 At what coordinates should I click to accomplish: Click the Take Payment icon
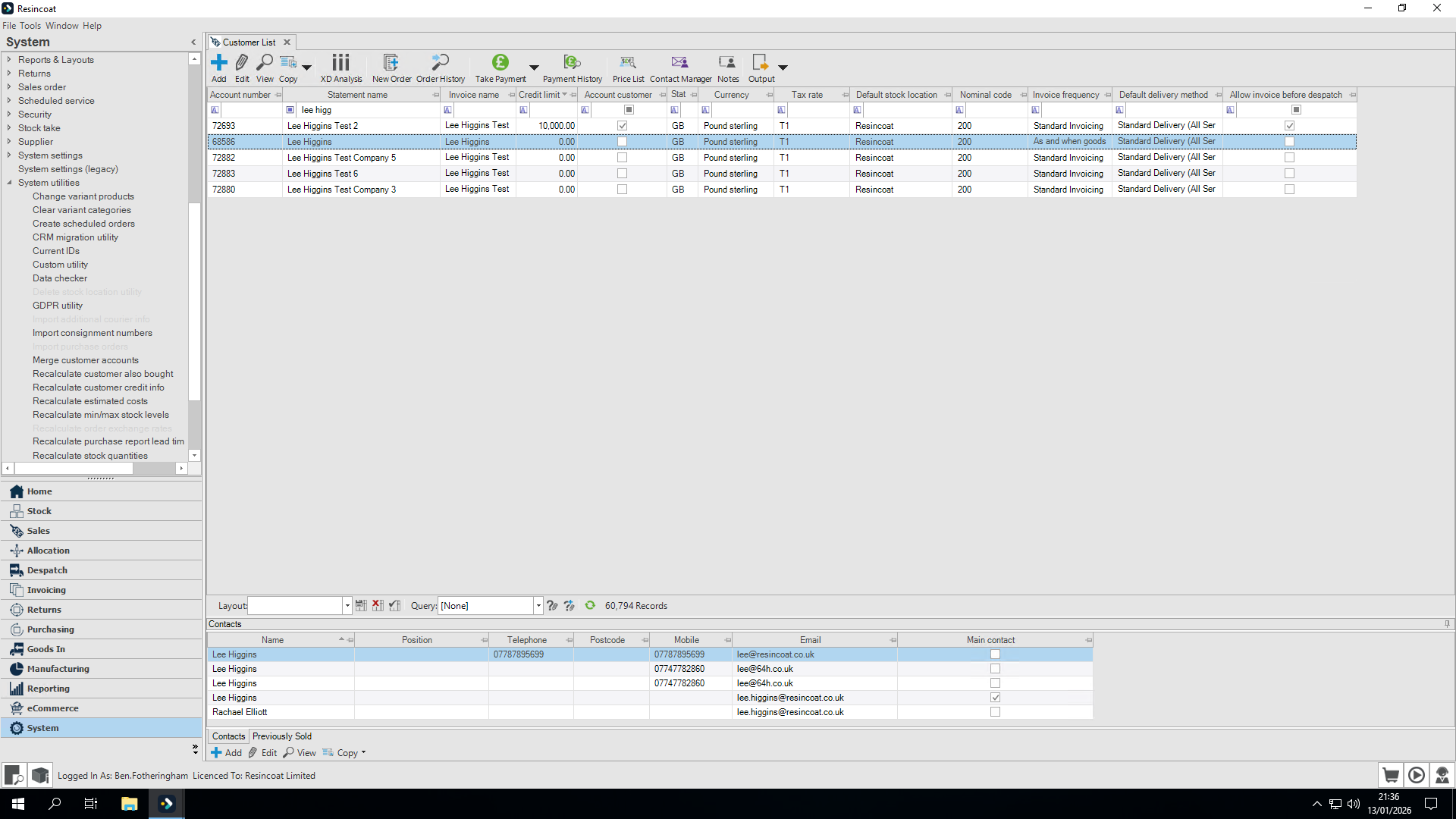point(500,67)
